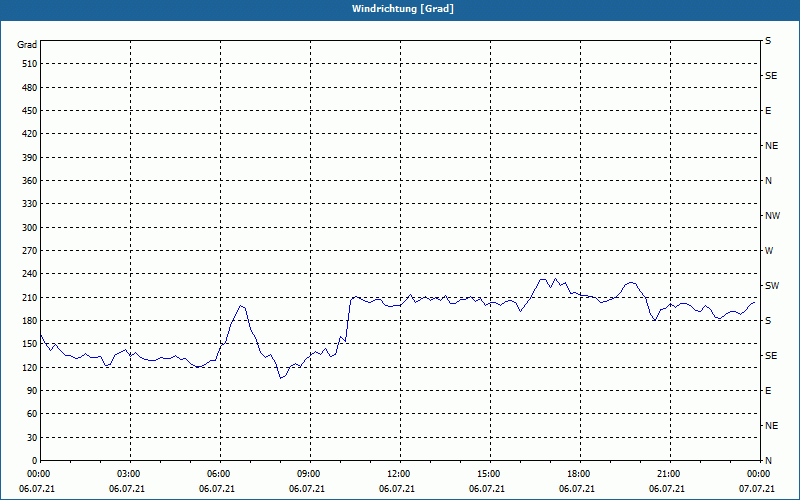The width and height of the screenshot is (800, 500).
Task: Click the 'Grad' y-axis unit label
Action: point(27,45)
